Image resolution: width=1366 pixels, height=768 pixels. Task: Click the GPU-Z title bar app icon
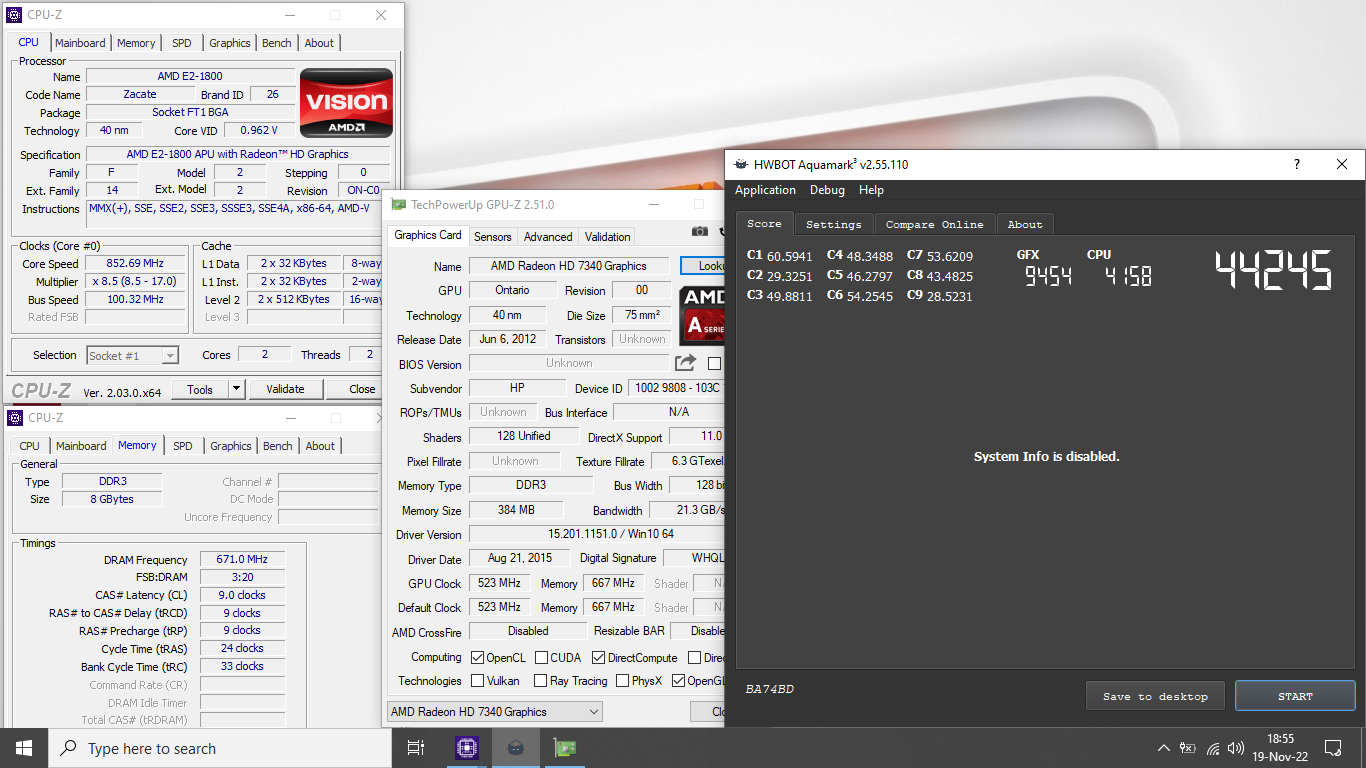[x=399, y=205]
